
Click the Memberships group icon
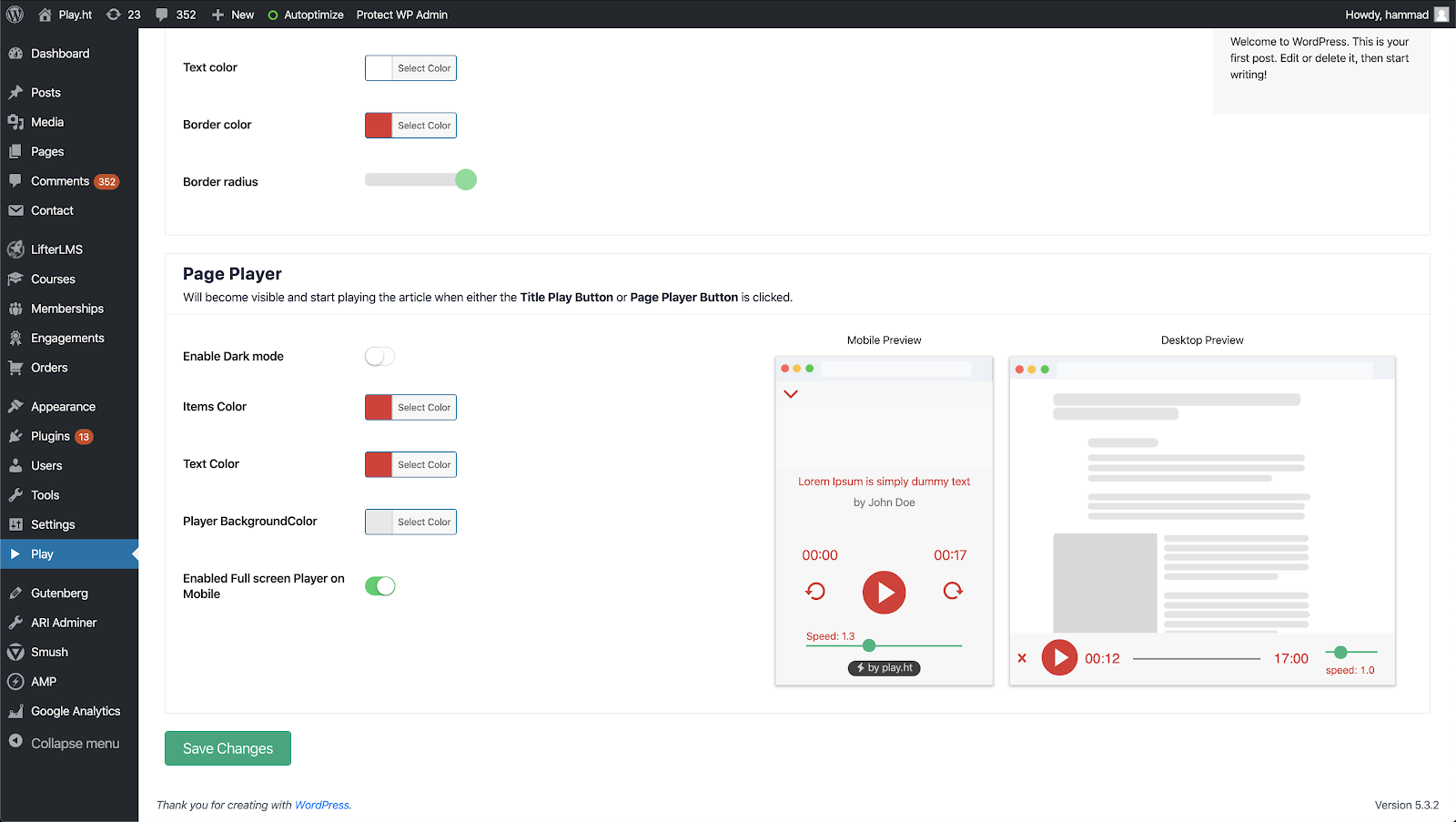tap(15, 309)
